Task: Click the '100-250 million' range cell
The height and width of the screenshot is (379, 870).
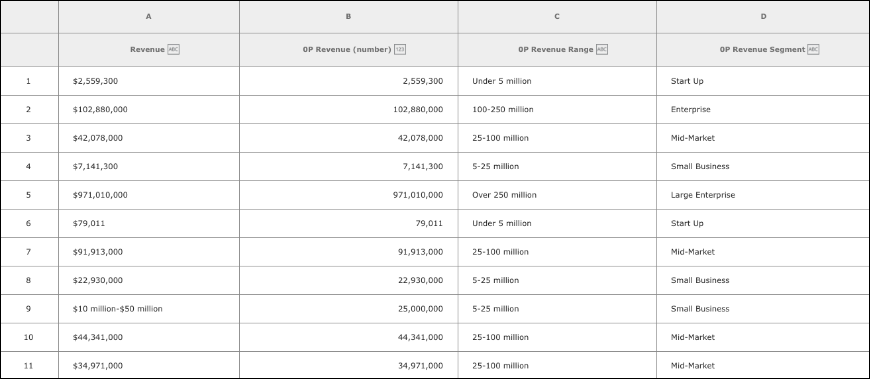Action: (x=557, y=109)
